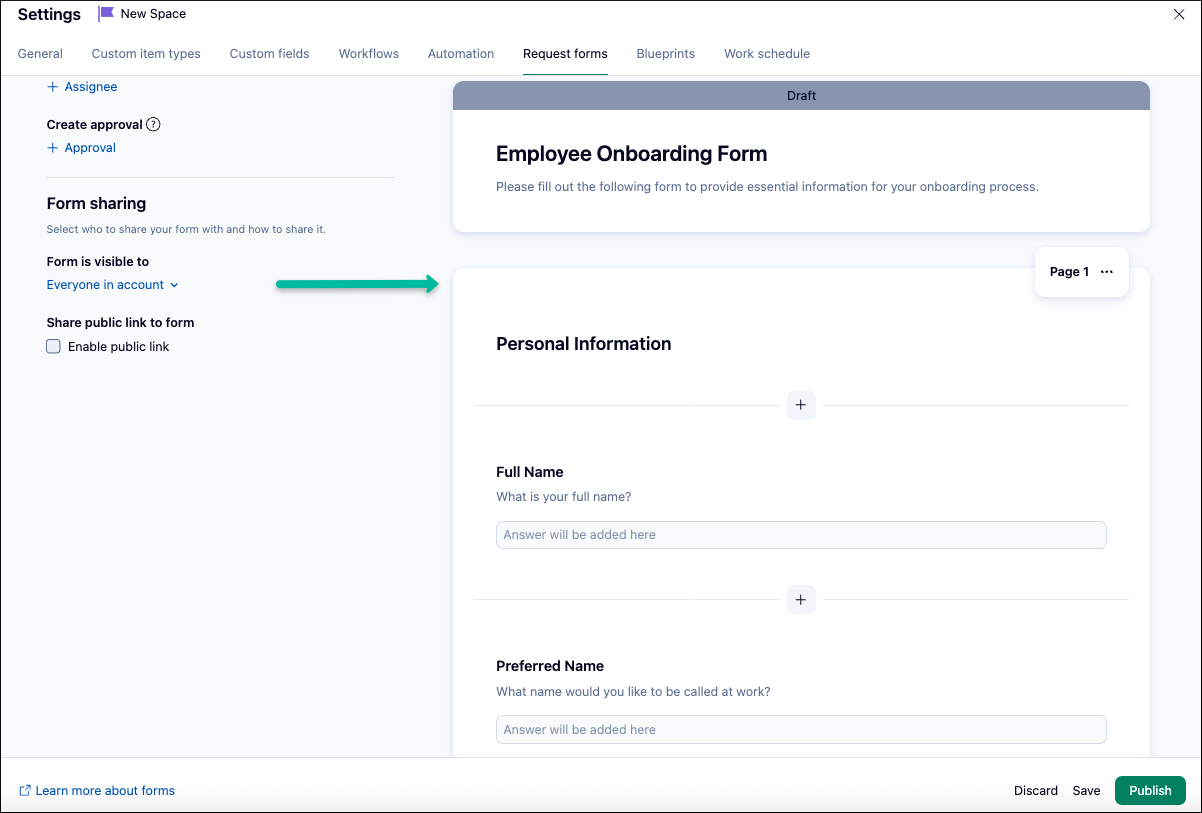The image size is (1202, 813).
Task: Open the Custom fields tab
Action: (269, 54)
